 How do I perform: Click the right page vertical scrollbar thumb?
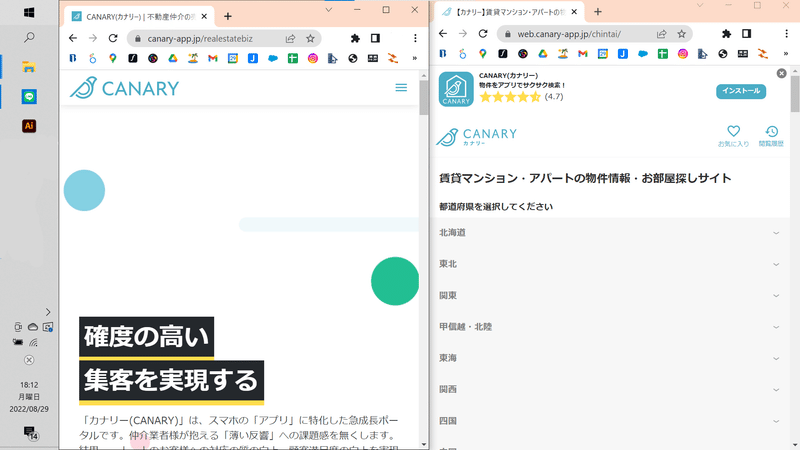[x=795, y=94]
